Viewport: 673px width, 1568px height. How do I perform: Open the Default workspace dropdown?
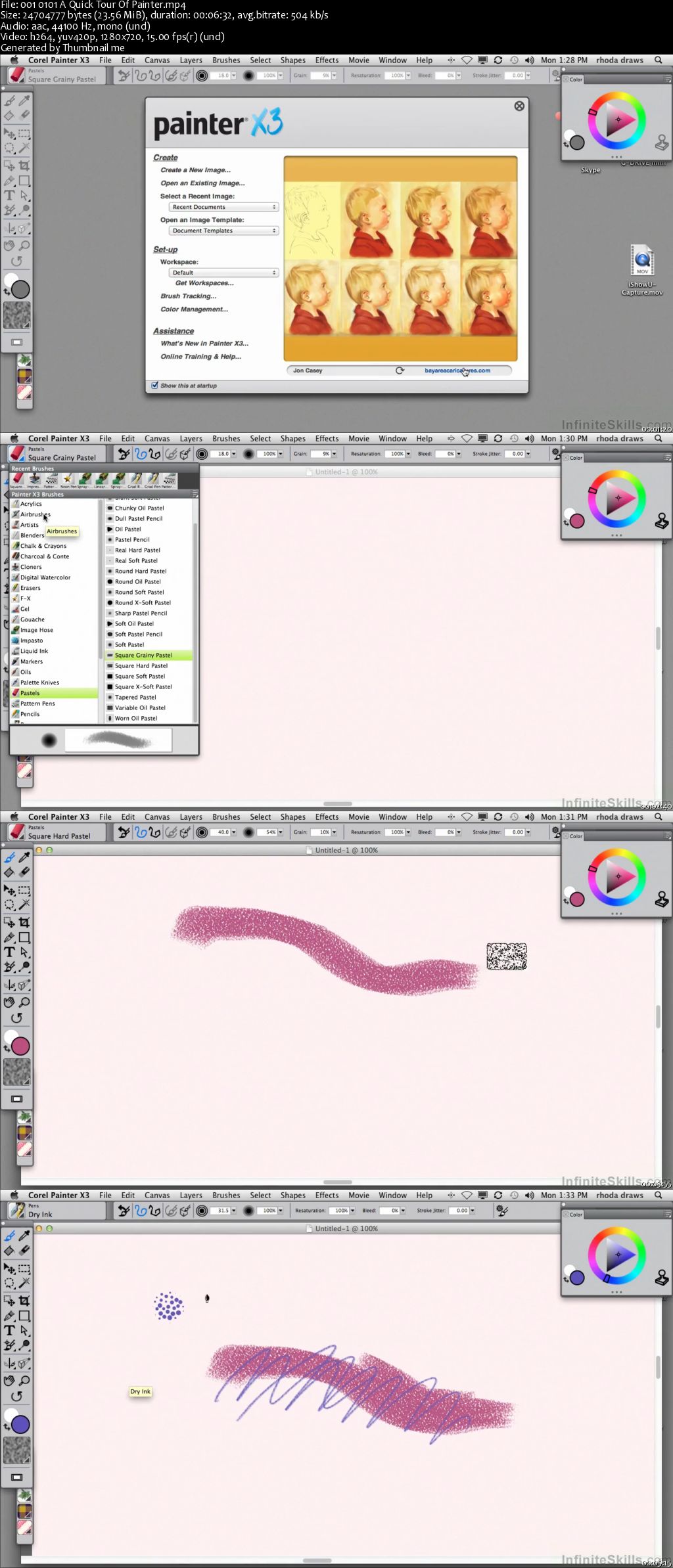[x=223, y=273]
